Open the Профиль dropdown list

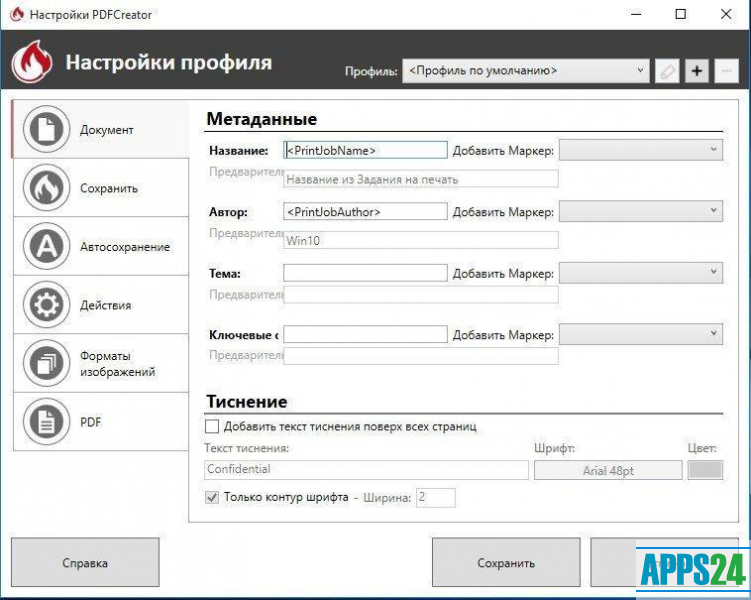(x=526, y=71)
